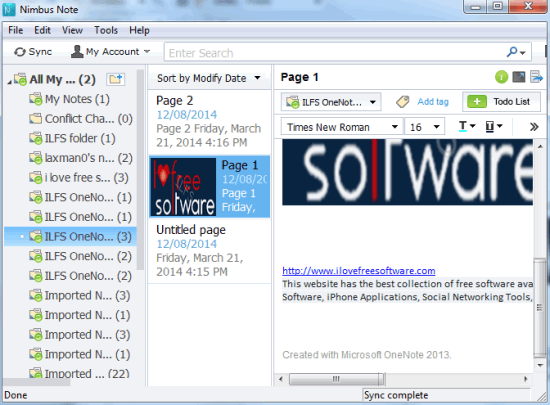Create a new folder with plus-folder icon
The height and width of the screenshot is (405, 550).
(x=115, y=79)
